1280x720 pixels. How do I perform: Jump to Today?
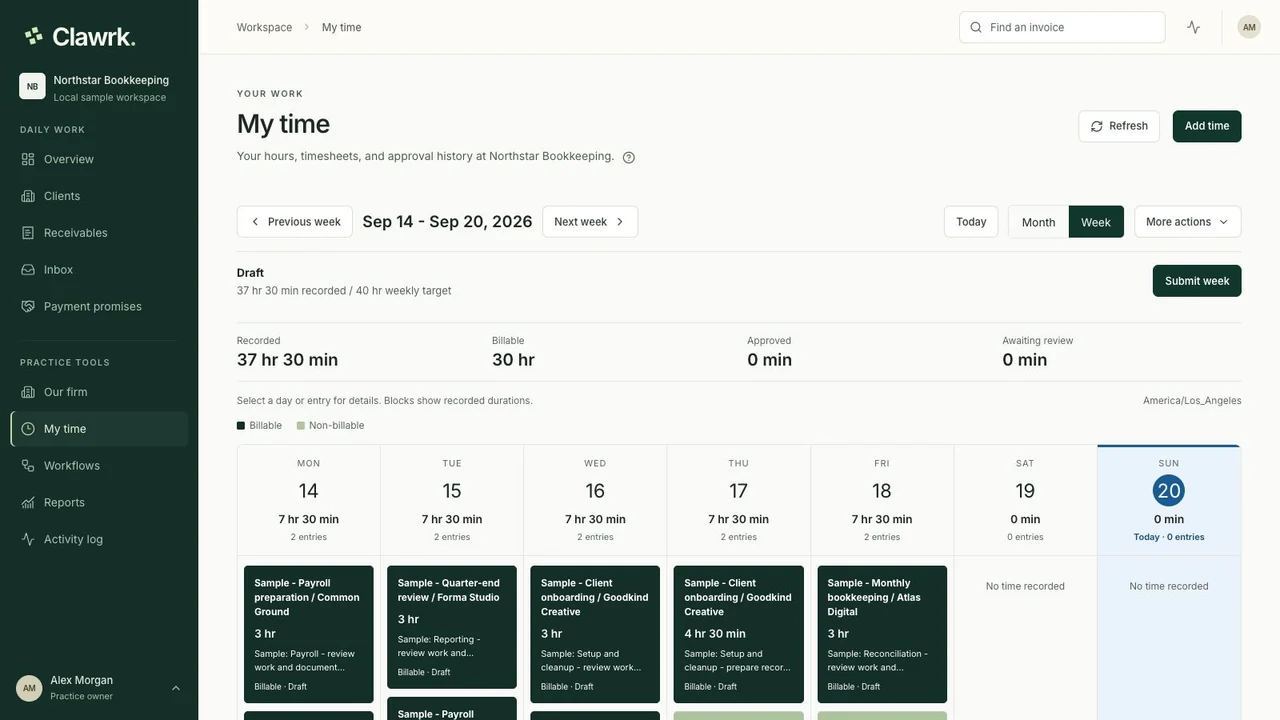[x=971, y=222]
